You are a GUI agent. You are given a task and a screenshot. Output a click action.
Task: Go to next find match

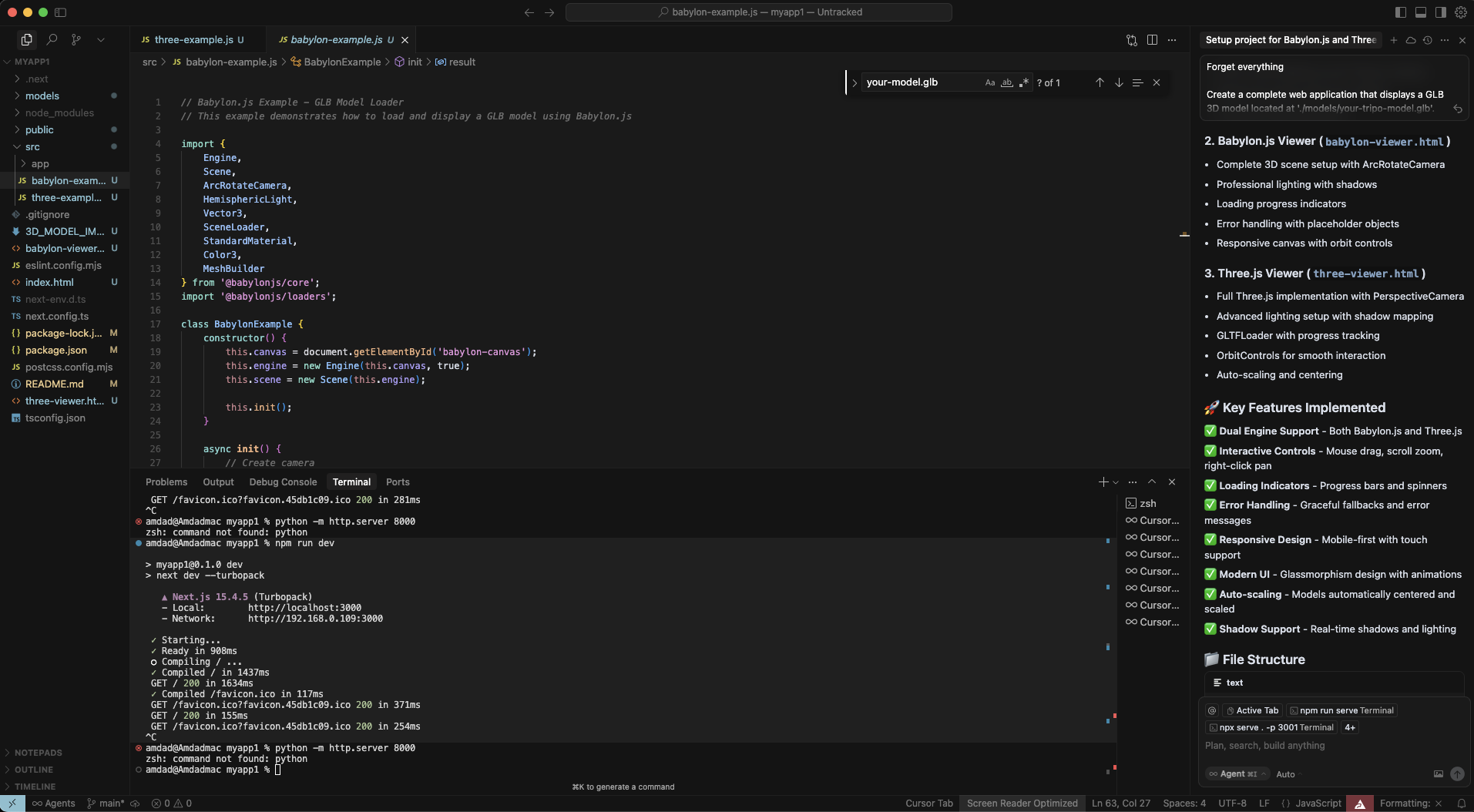[1119, 82]
